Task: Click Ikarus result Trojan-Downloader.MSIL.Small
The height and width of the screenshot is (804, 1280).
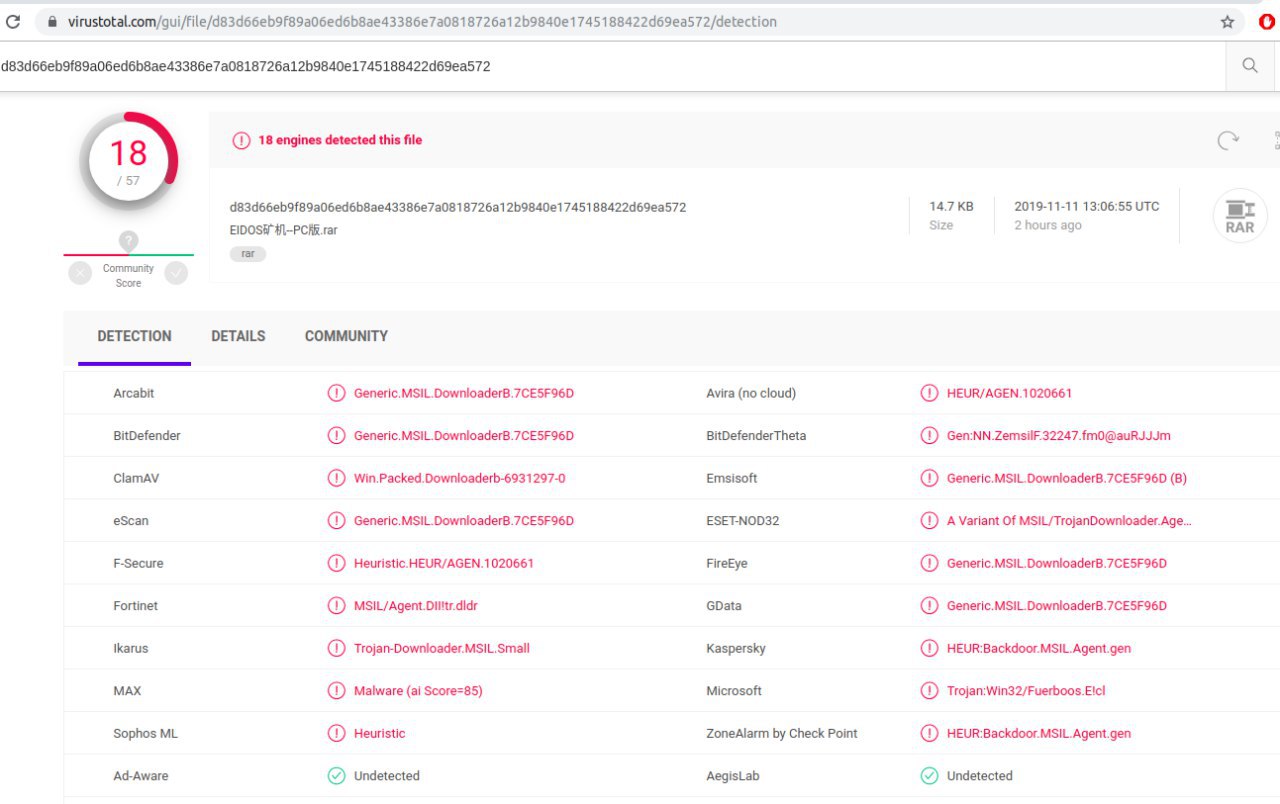Action: click(442, 648)
